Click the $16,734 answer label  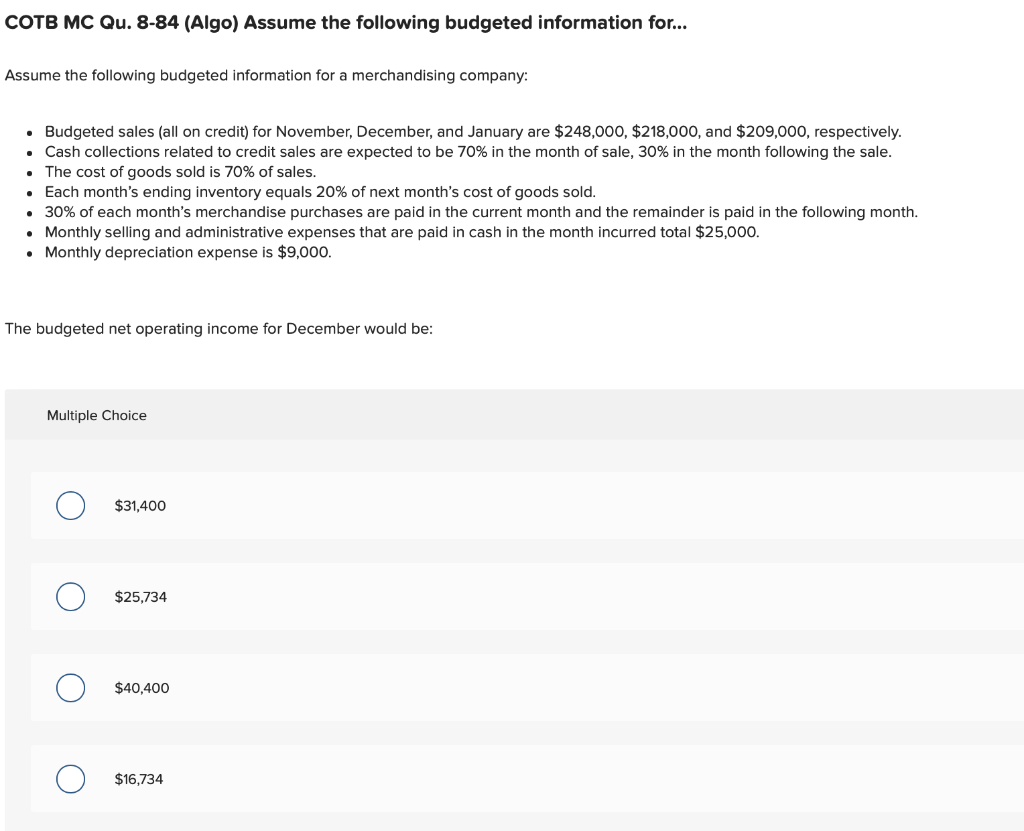tap(138, 778)
